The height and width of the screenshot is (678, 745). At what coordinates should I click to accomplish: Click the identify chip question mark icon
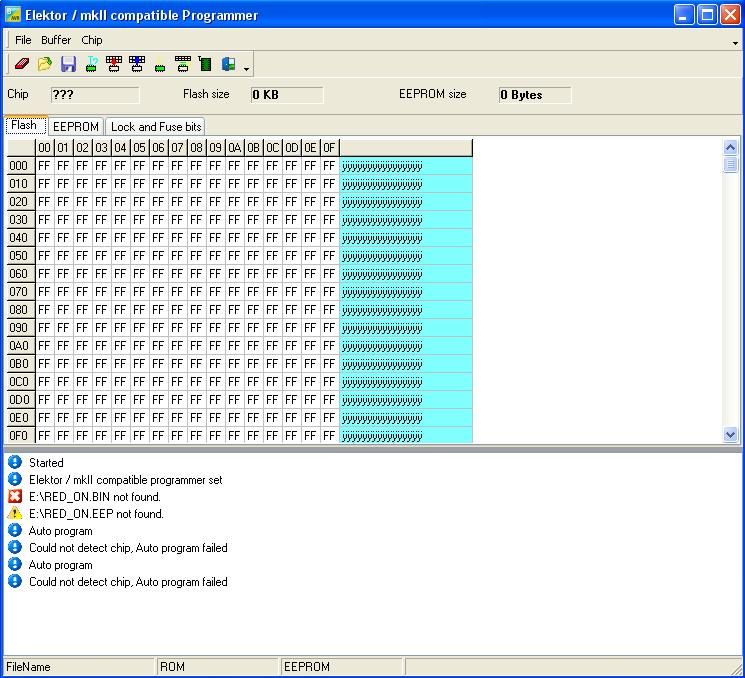click(91, 65)
